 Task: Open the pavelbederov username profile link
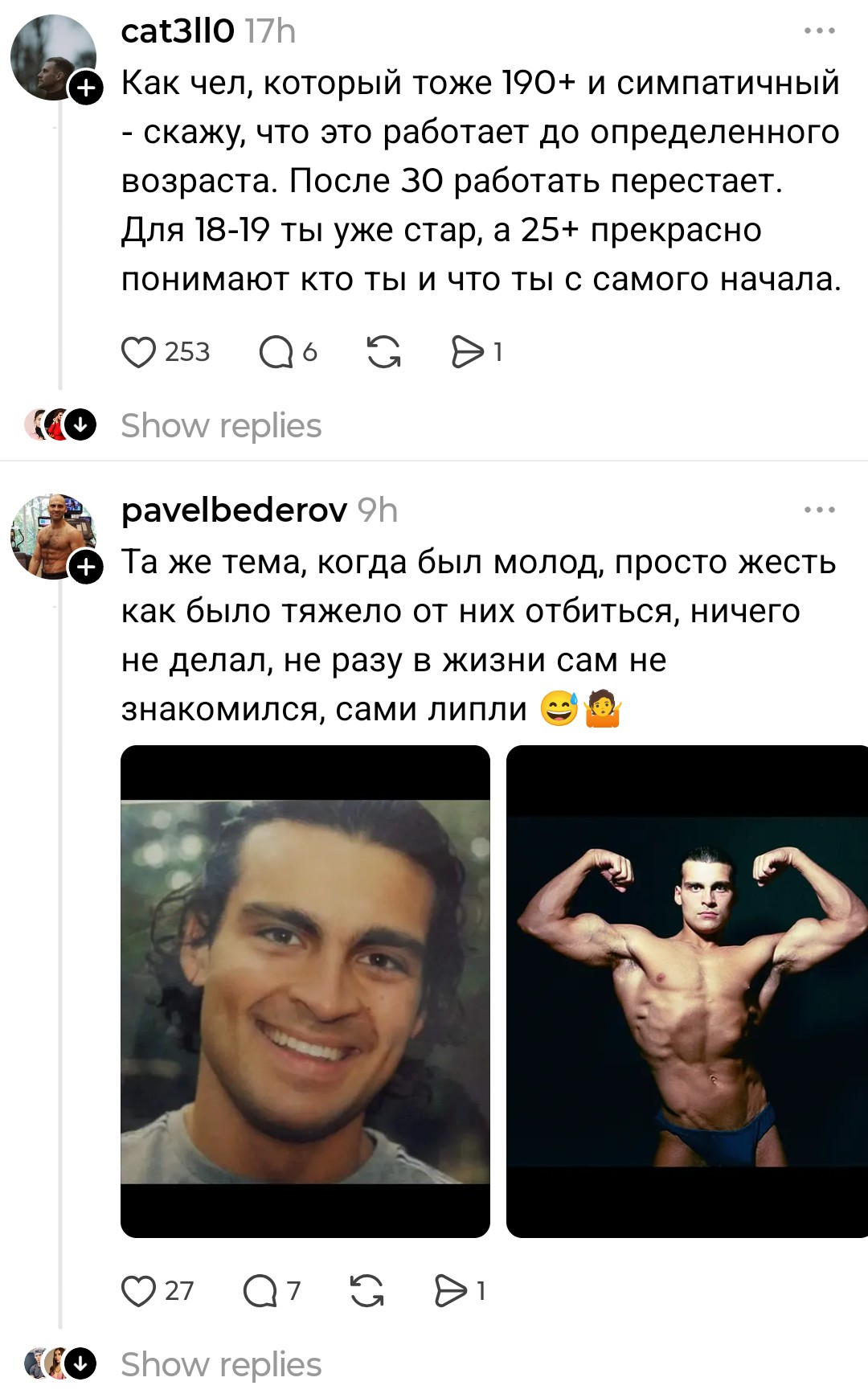click(234, 510)
